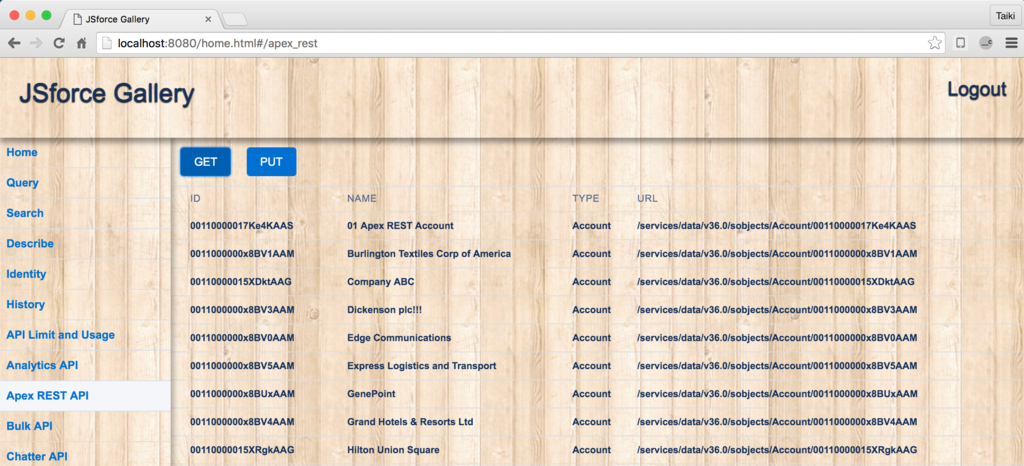Image resolution: width=1024 pixels, height=466 pixels.
Task: Run the GET request button
Action: click(205, 162)
